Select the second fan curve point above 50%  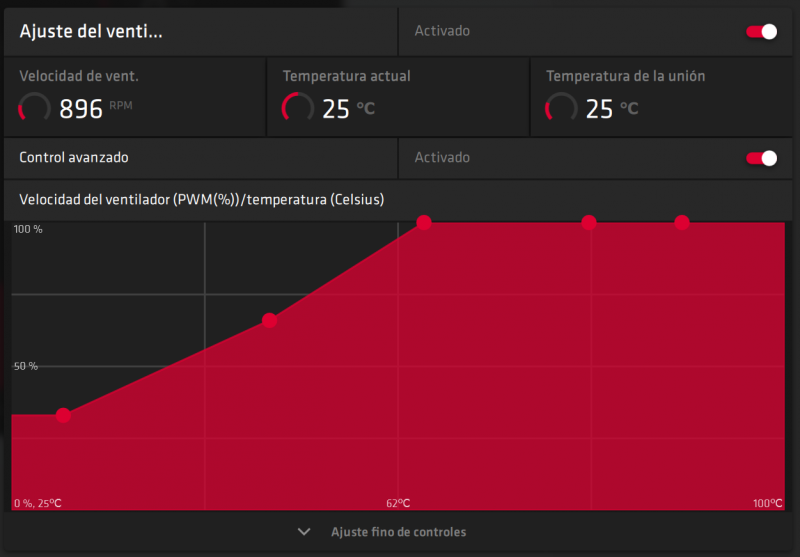tap(269, 320)
